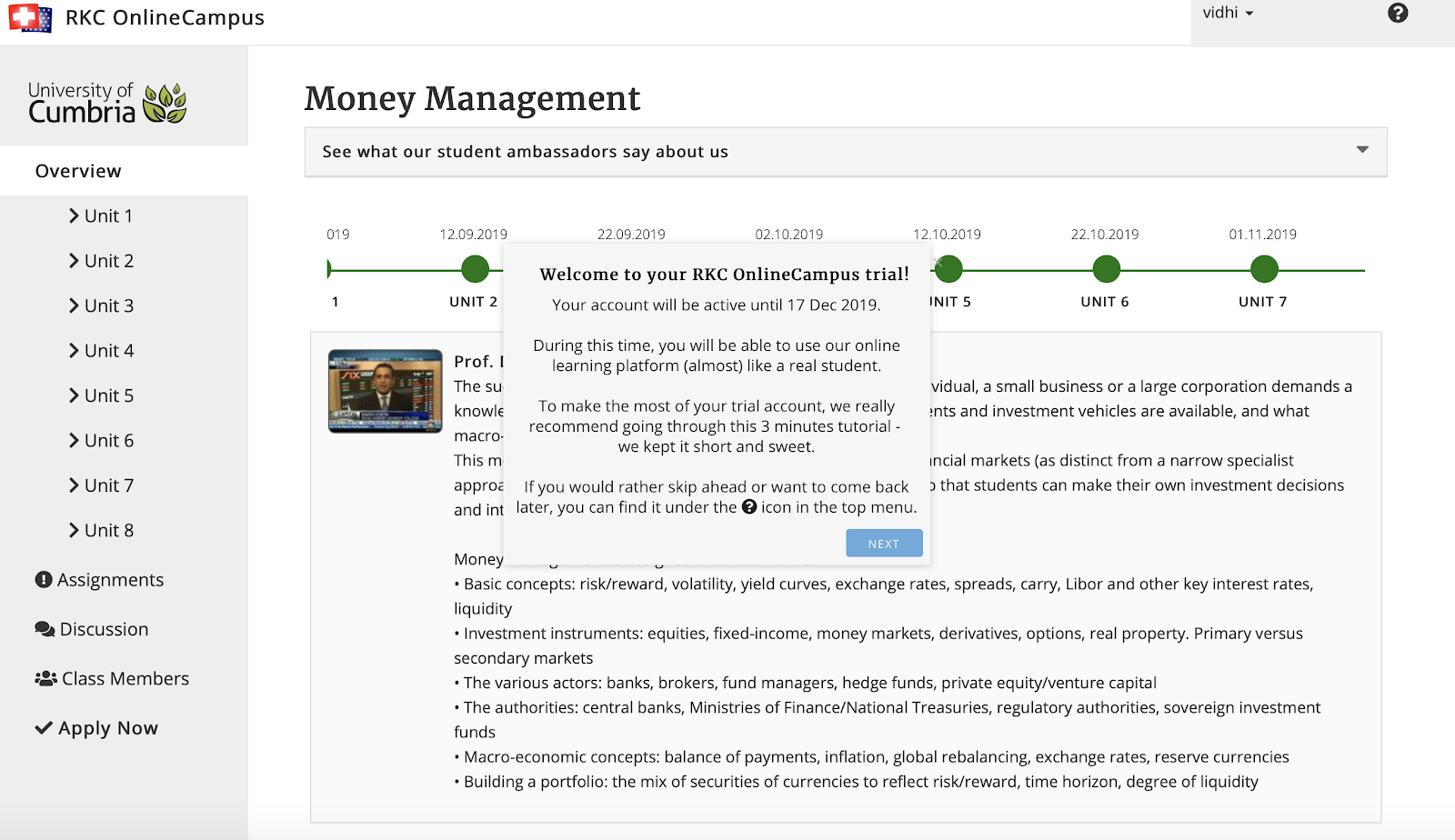
Task: Expand Unit 6 in the sidebar
Action: [x=101, y=441]
